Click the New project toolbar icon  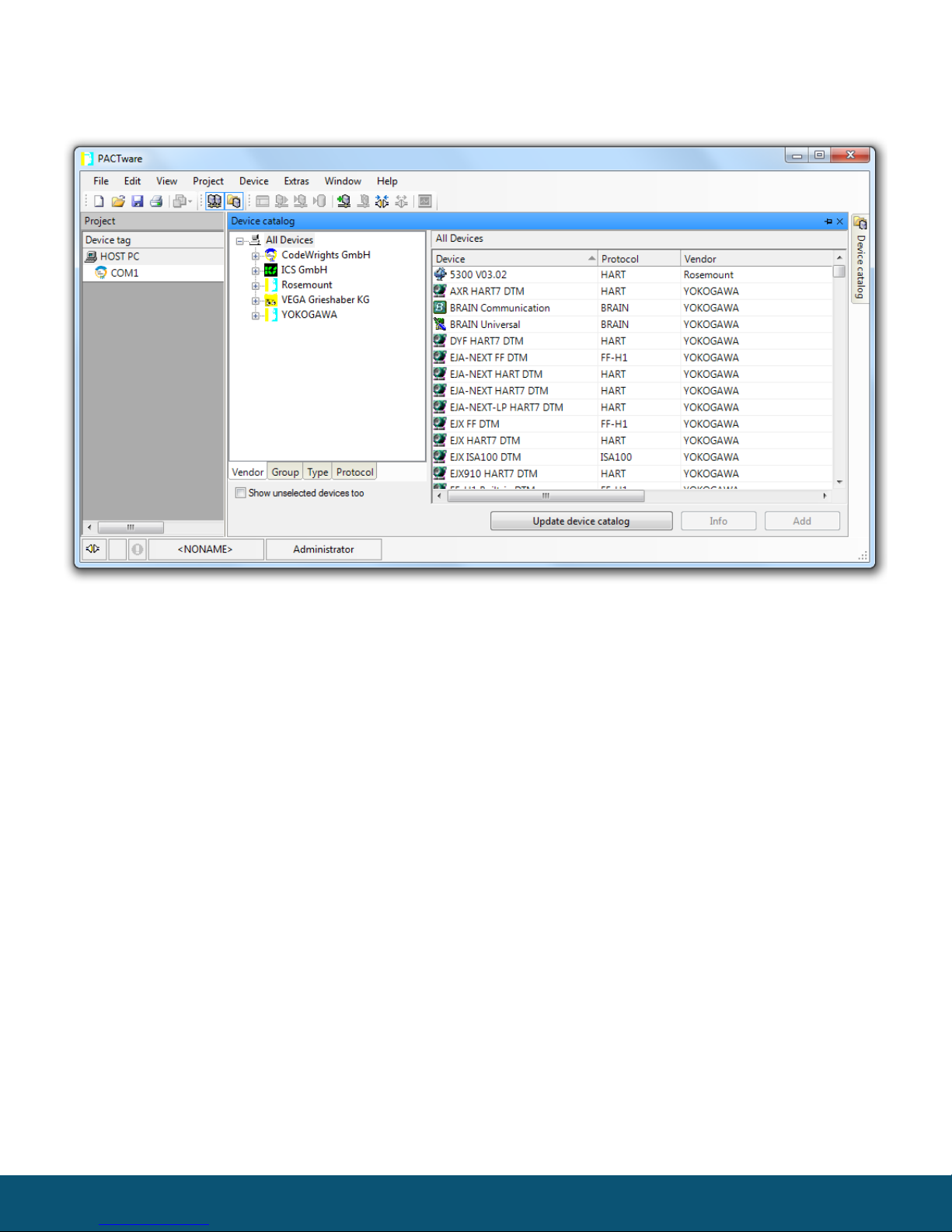99,201
